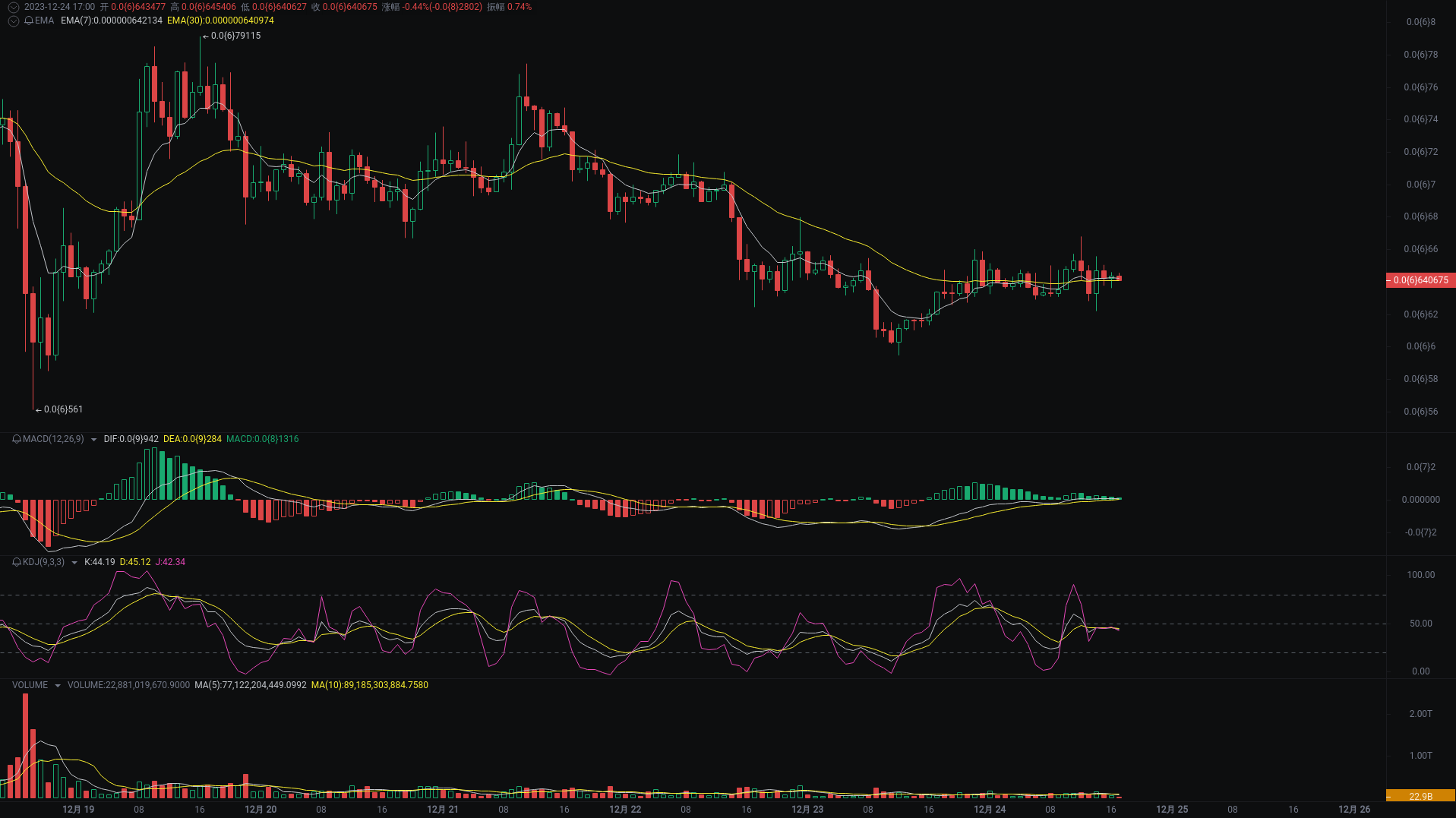The width and height of the screenshot is (1456, 818).
Task: Click the orange 22.9B volume tag
Action: 1420,796
